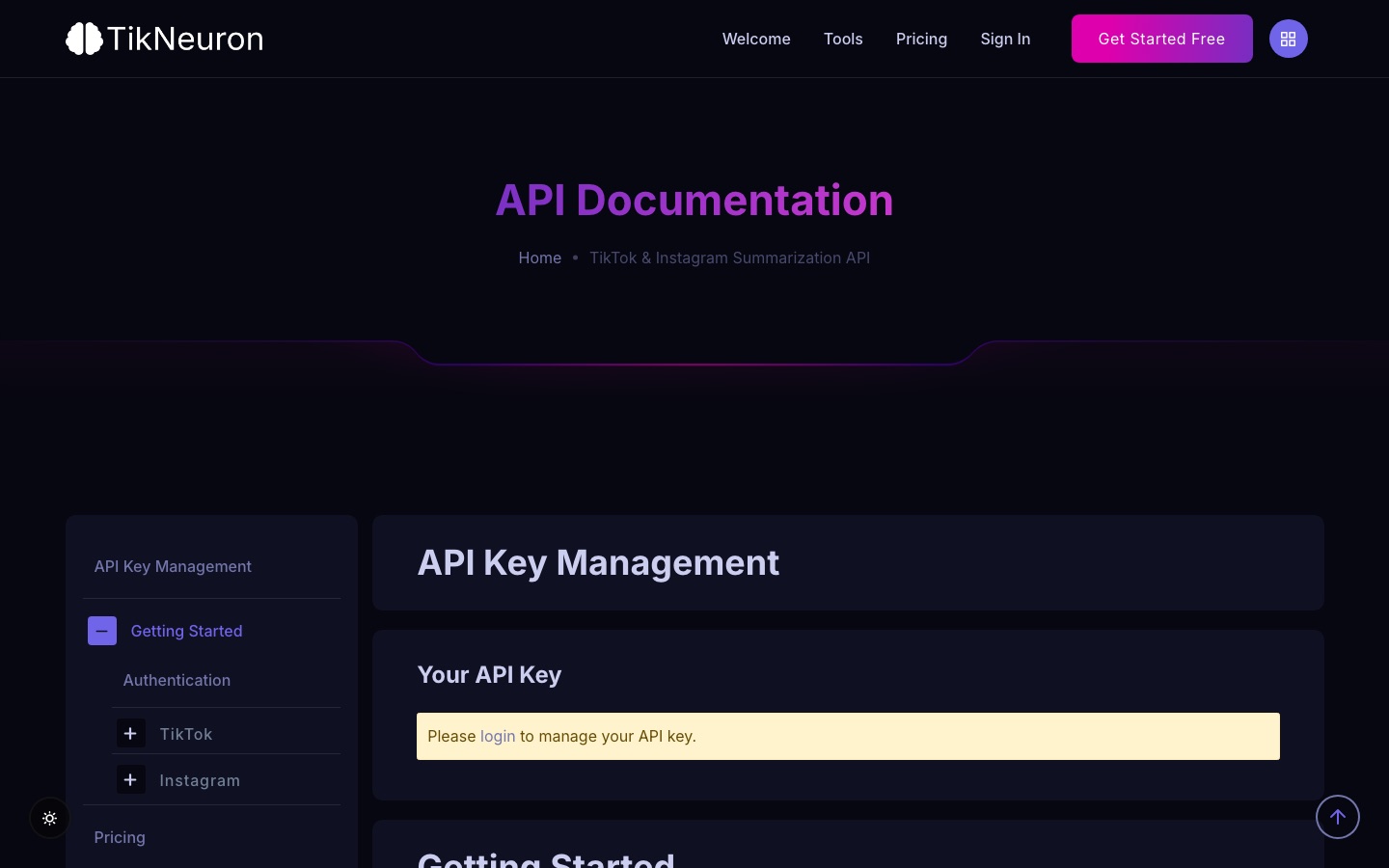Click the TikNeuron brain logo icon
This screenshot has height=868, width=1389.
click(x=84, y=39)
